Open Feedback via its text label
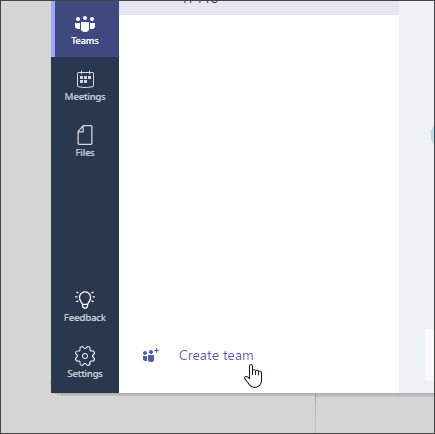The width and height of the screenshot is (435, 434). tap(85, 318)
